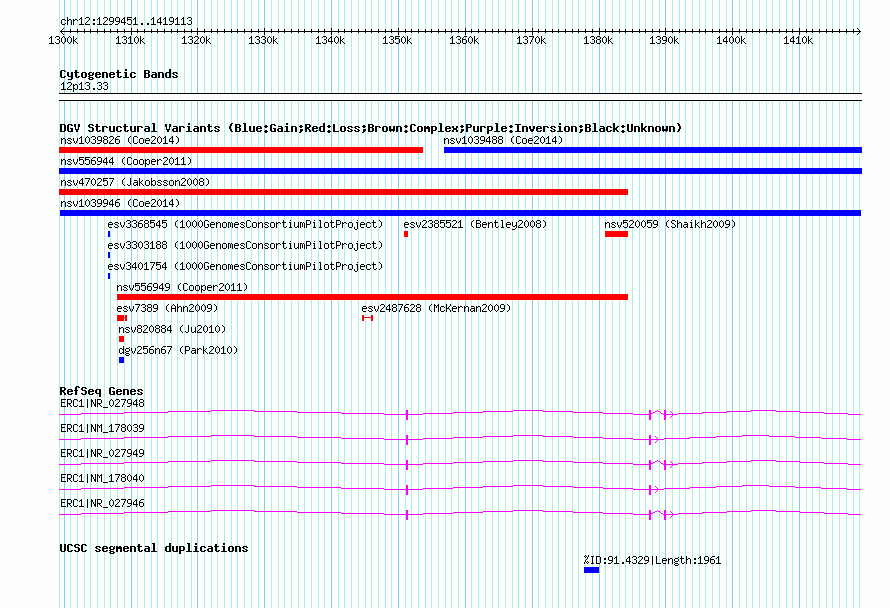Click the RefSeq Genes track title
The width and height of the screenshot is (890, 608).
pyautogui.click(x=101, y=391)
